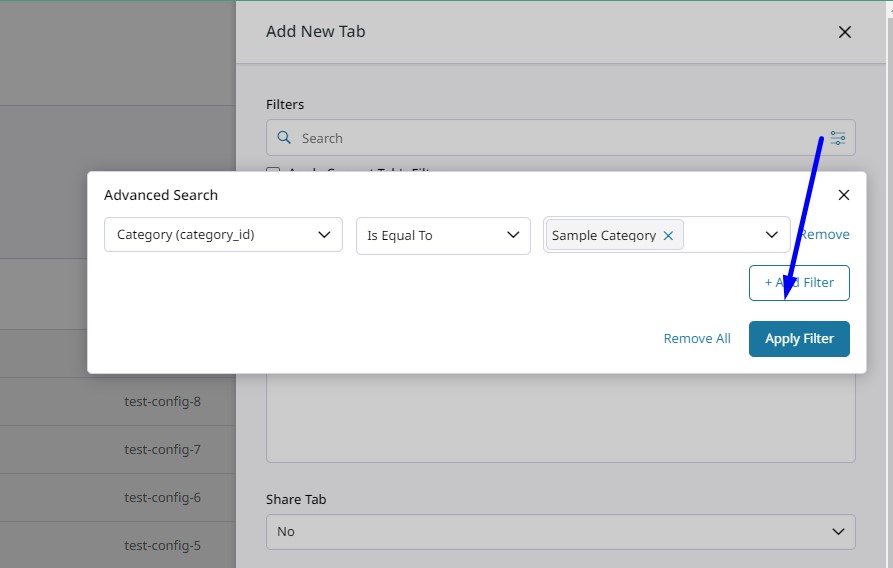Expand the filter value dropdown chevron
This screenshot has width=893, height=568.
(x=771, y=235)
